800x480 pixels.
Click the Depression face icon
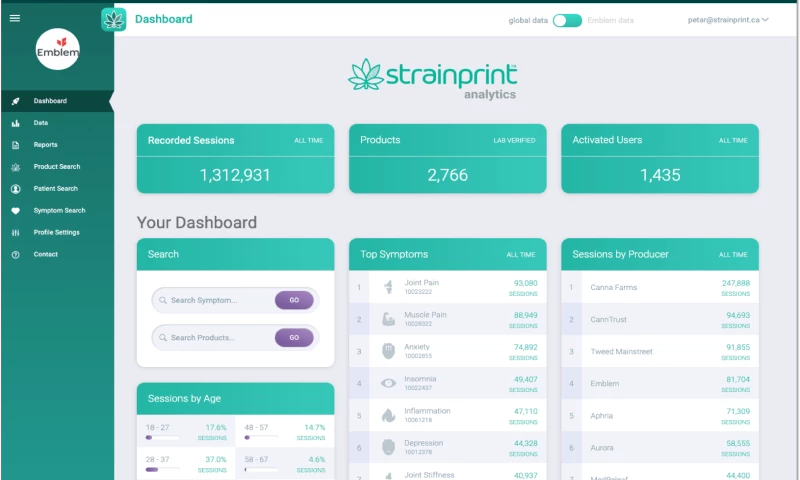point(388,447)
